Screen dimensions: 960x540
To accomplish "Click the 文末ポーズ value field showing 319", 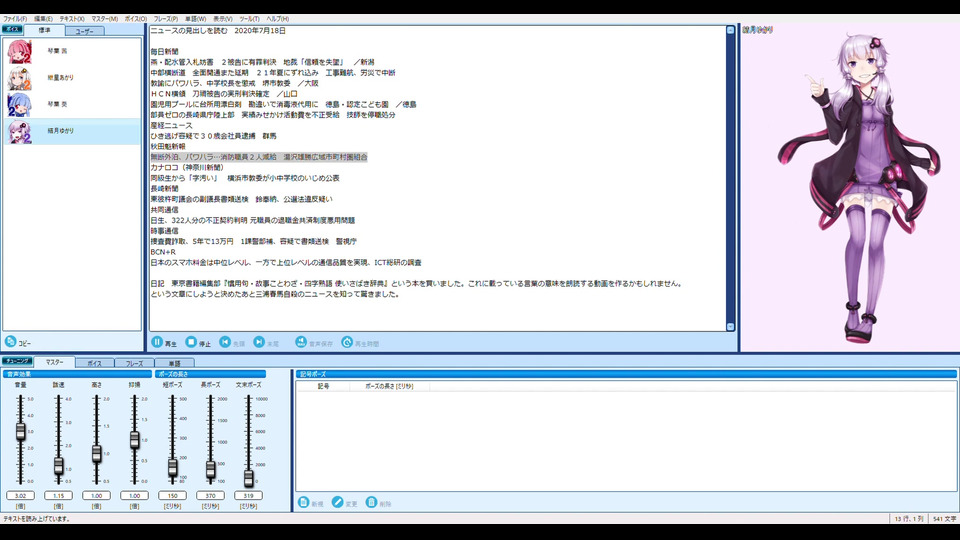I will pyautogui.click(x=248, y=495).
